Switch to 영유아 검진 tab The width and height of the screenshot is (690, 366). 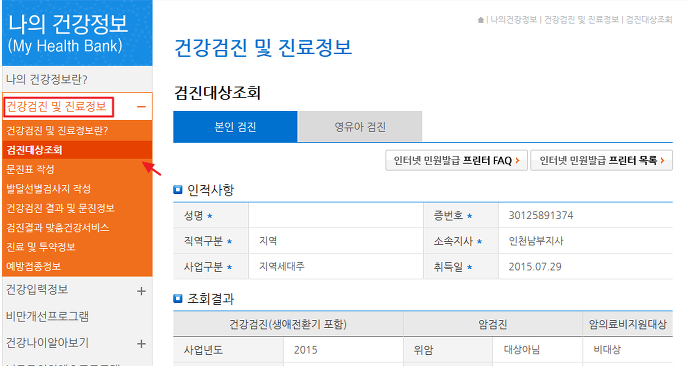coord(360,127)
